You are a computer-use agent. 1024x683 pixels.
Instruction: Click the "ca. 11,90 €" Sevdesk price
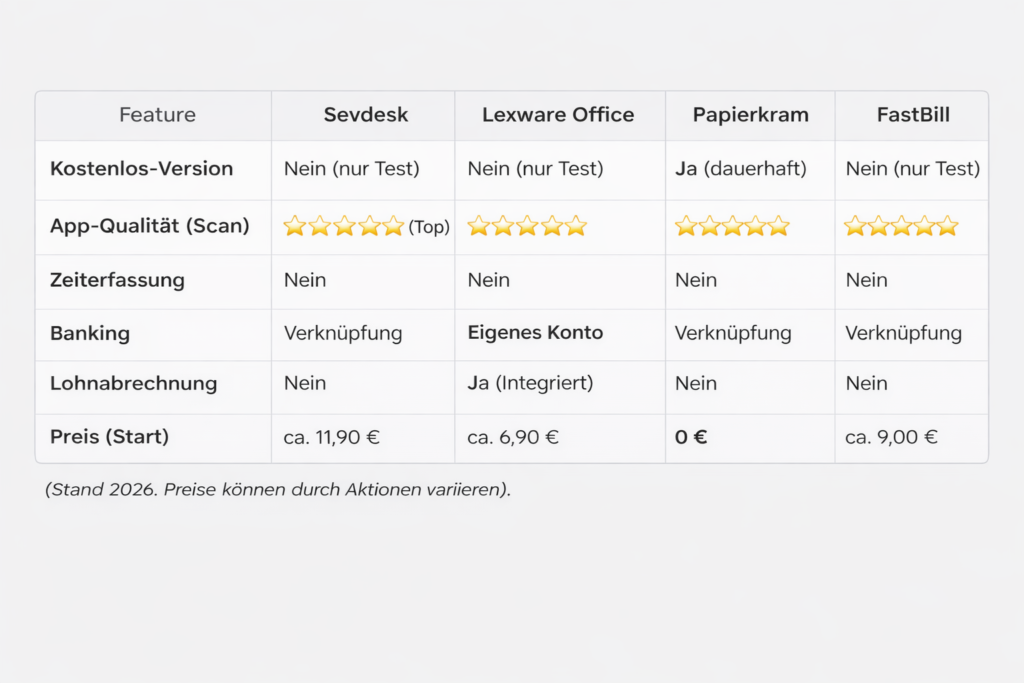[331, 437]
